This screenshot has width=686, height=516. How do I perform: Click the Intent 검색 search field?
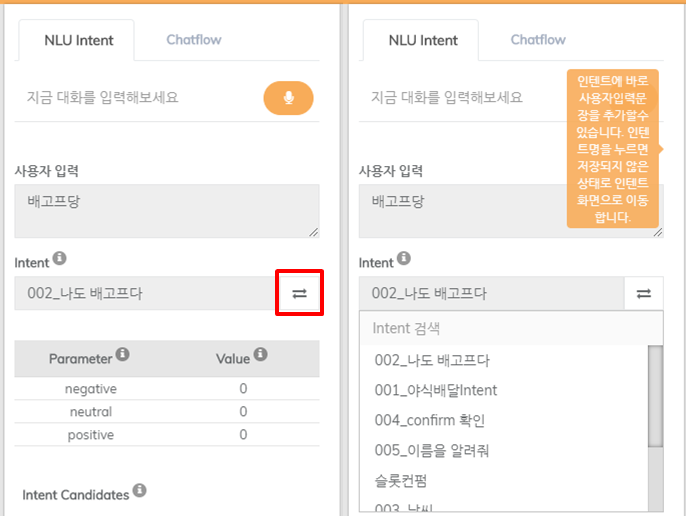coord(511,328)
